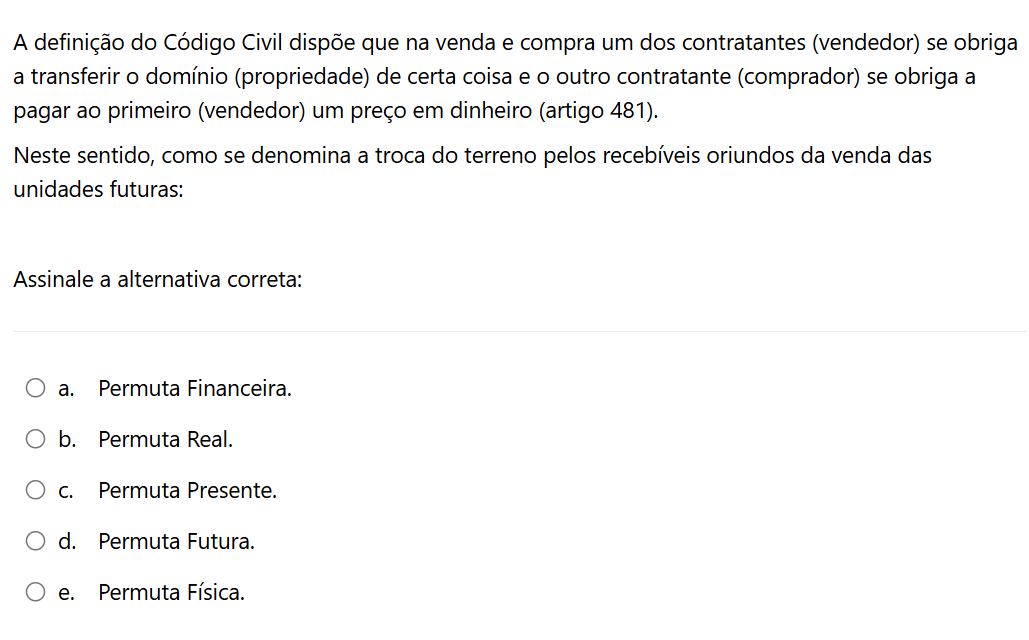Select the radio button for option a
The height and width of the screenshot is (640, 1029).
click(x=35, y=388)
